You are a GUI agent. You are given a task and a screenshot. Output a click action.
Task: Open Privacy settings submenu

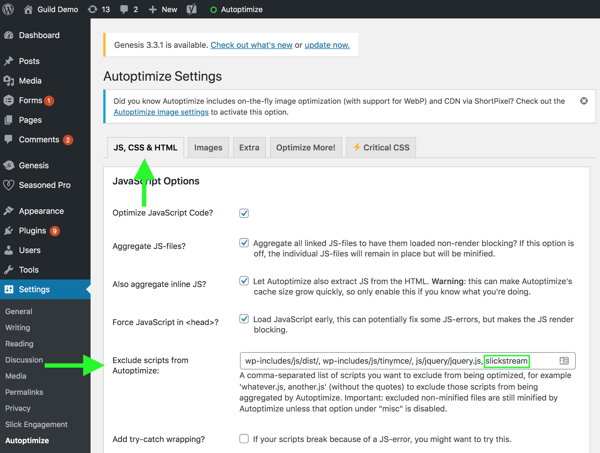(18, 408)
